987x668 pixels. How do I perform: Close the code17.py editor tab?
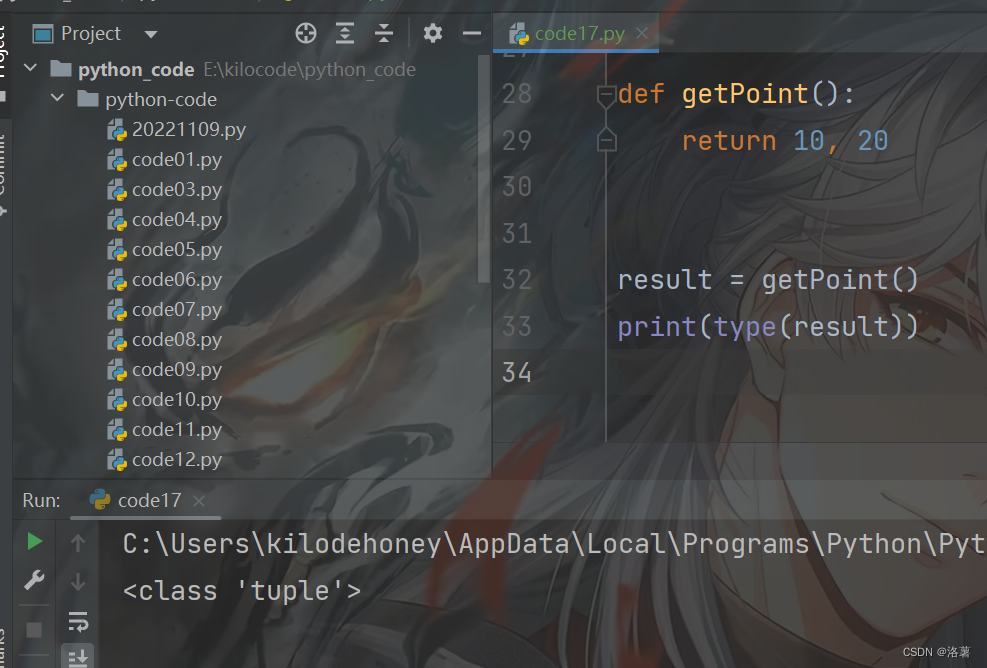point(641,33)
